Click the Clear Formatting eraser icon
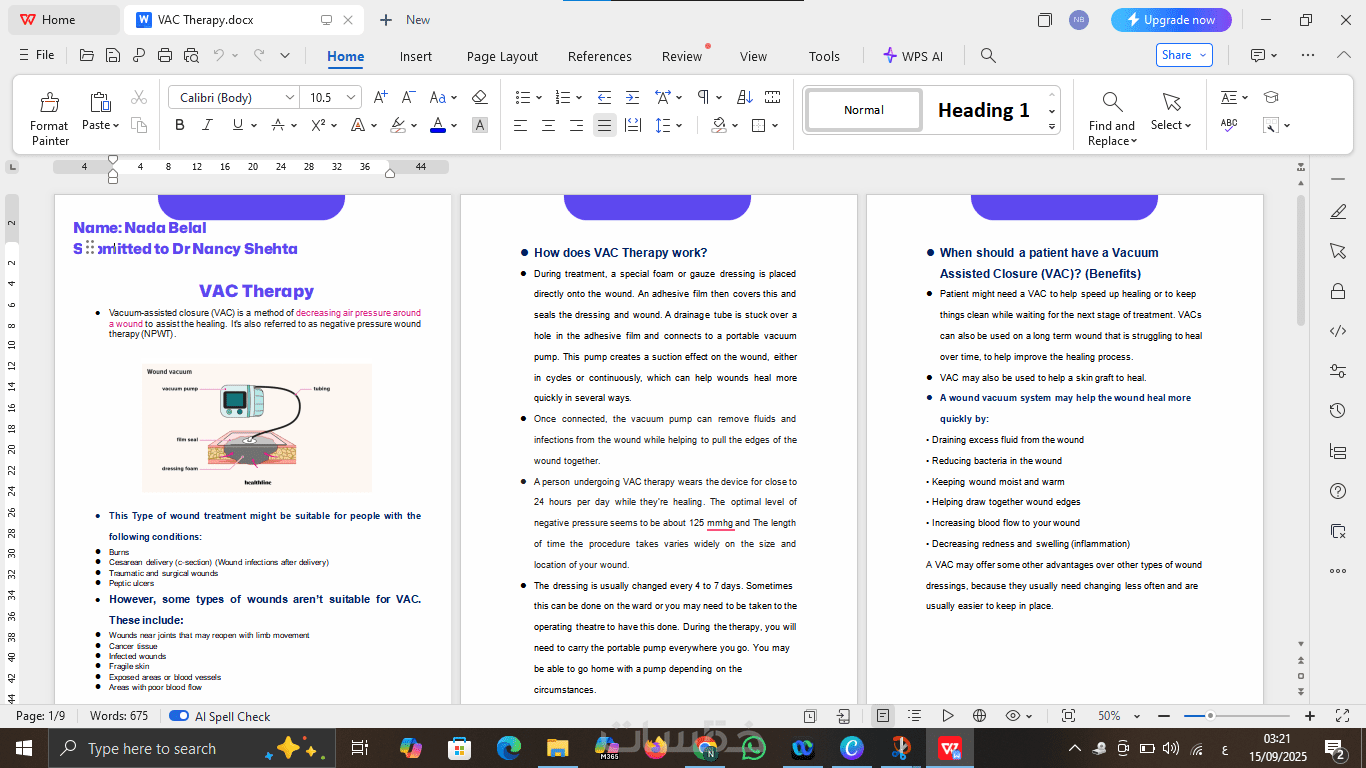 [479, 97]
